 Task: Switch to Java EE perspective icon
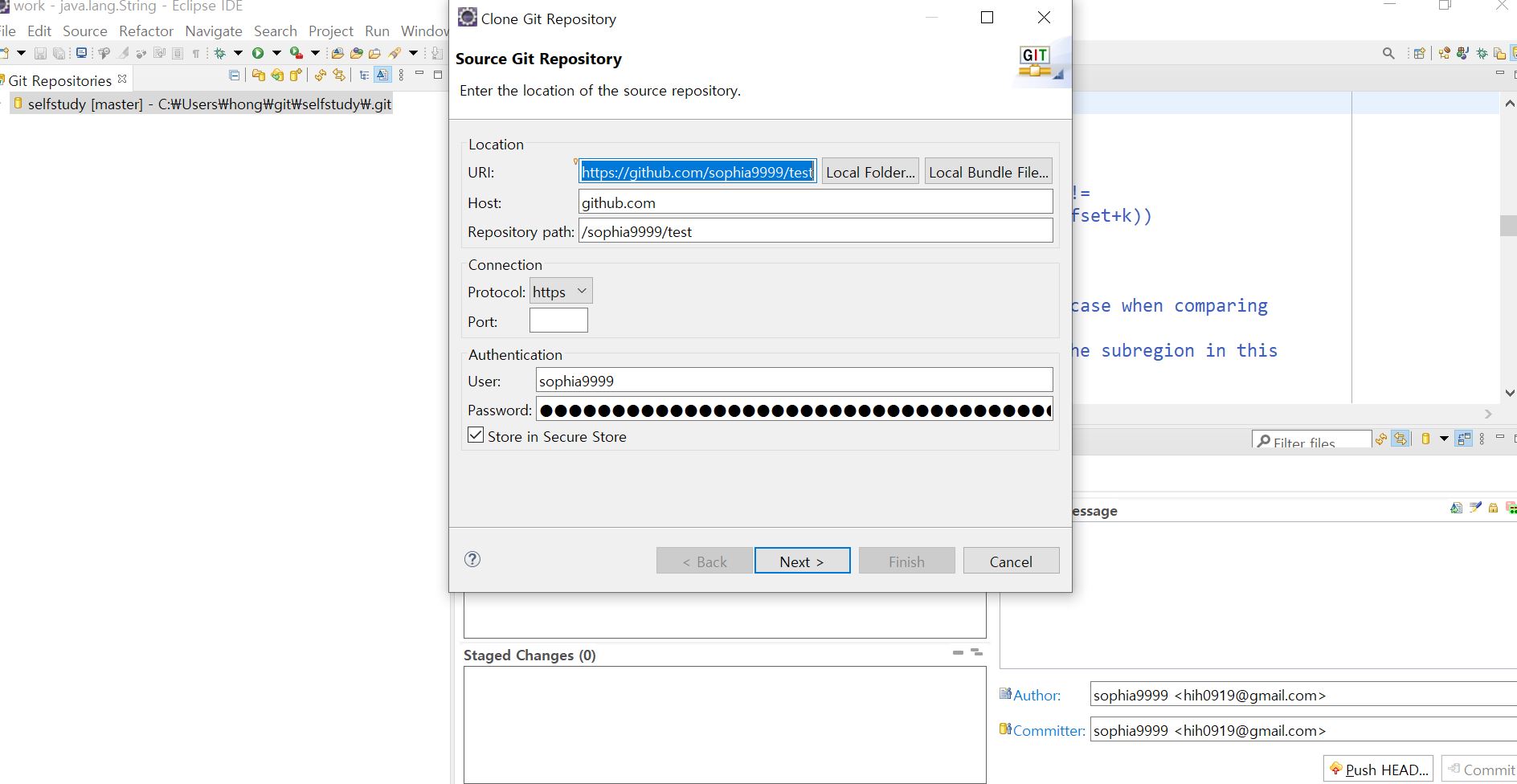point(1445,53)
